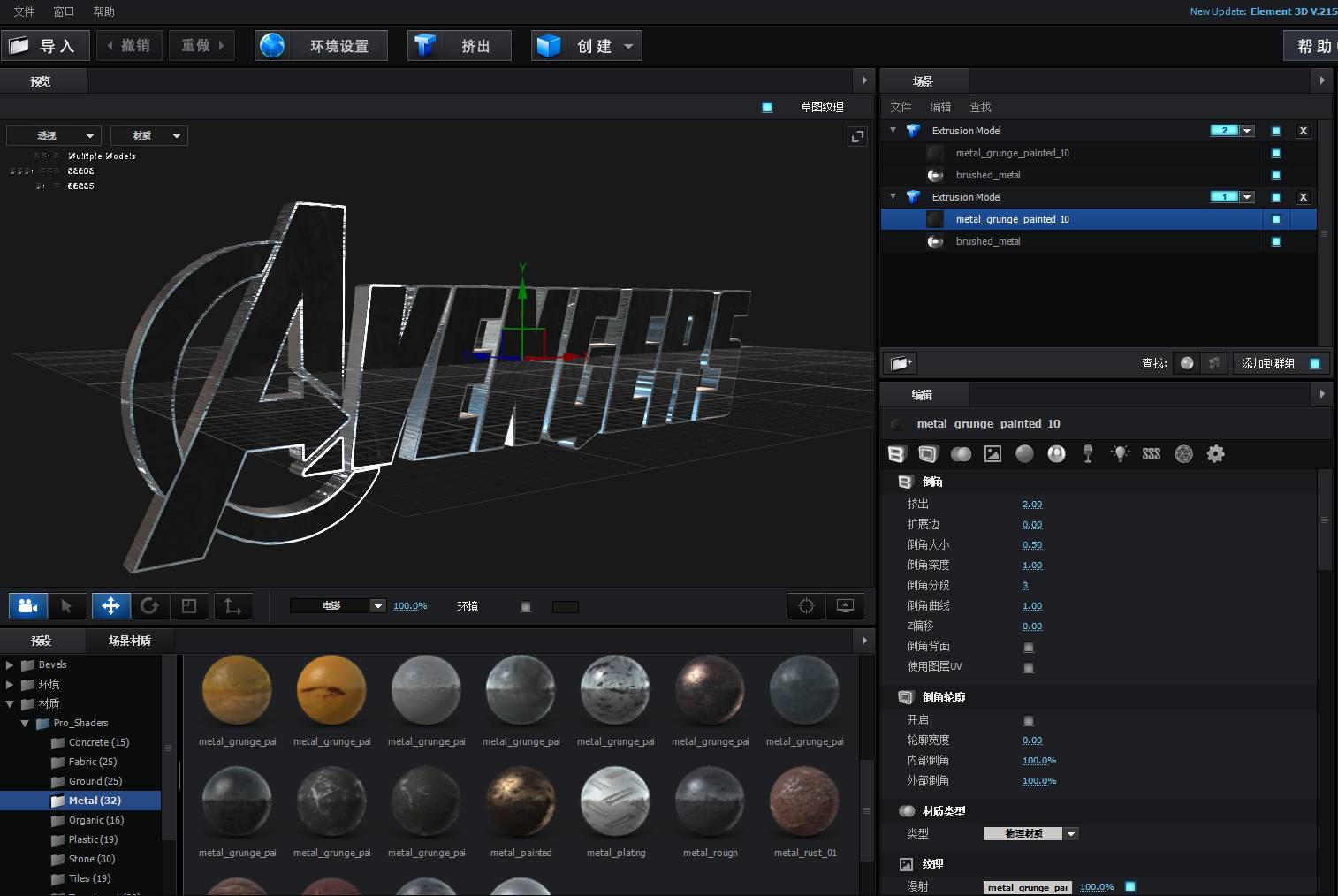1338x896 pixels.
Task: Open 文件 in the top menu bar
Action: click(24, 11)
